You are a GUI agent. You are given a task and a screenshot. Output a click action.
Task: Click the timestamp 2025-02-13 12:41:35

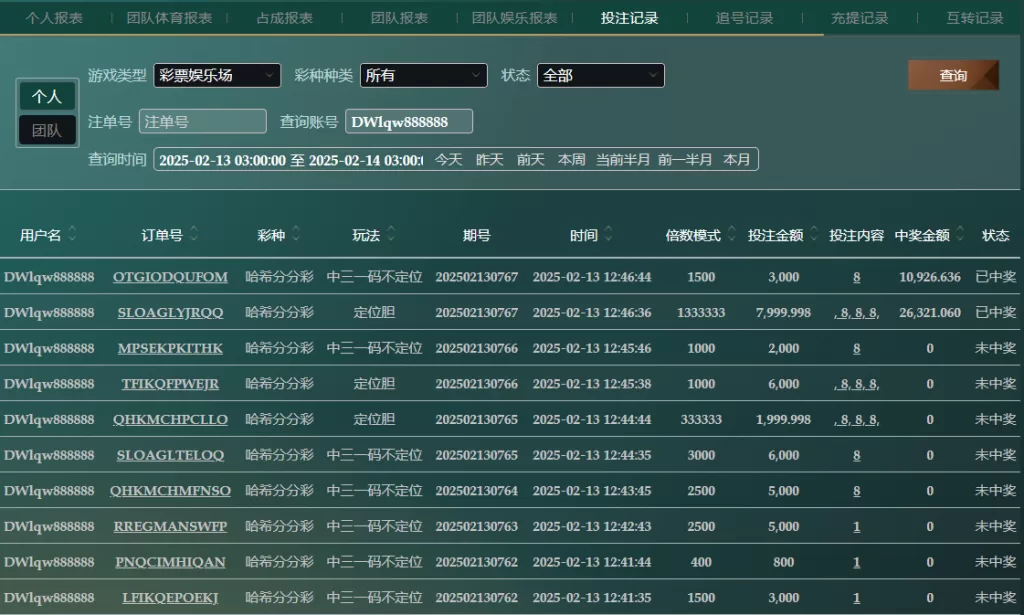click(592, 597)
